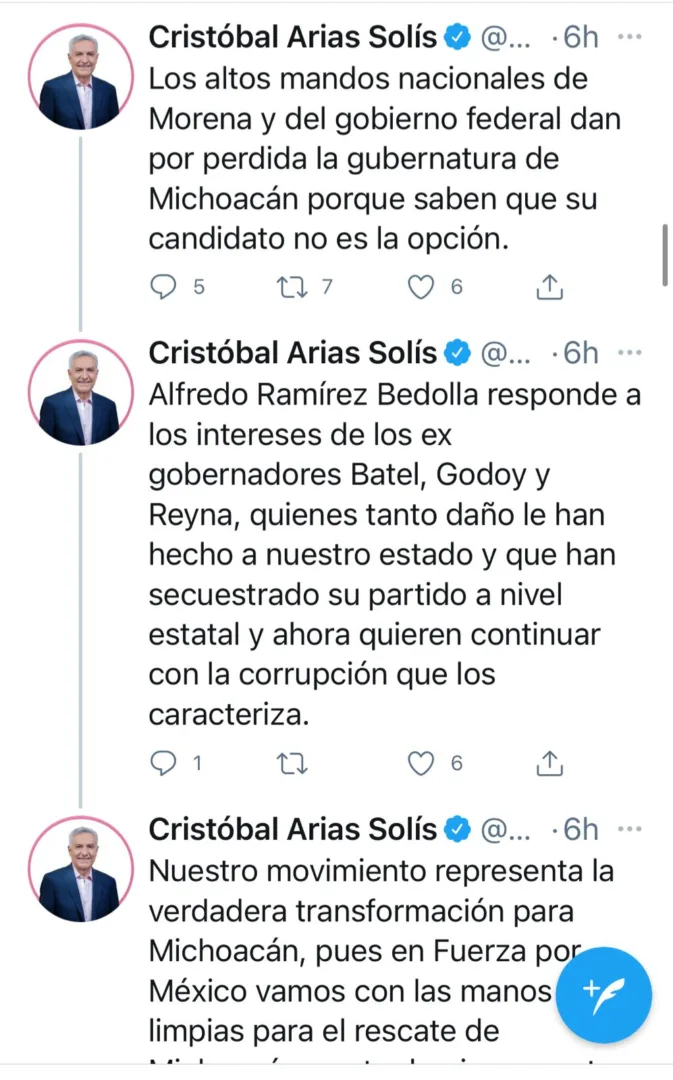
Task: Open author name on Bedolla tweet
Action: (x=293, y=353)
